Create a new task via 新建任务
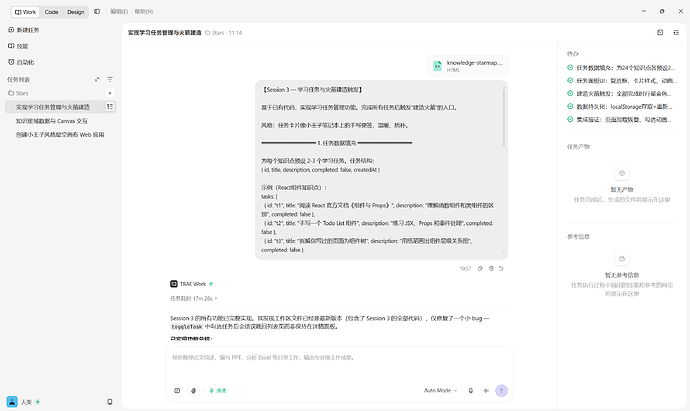This screenshot has width=690, height=411. (24, 30)
